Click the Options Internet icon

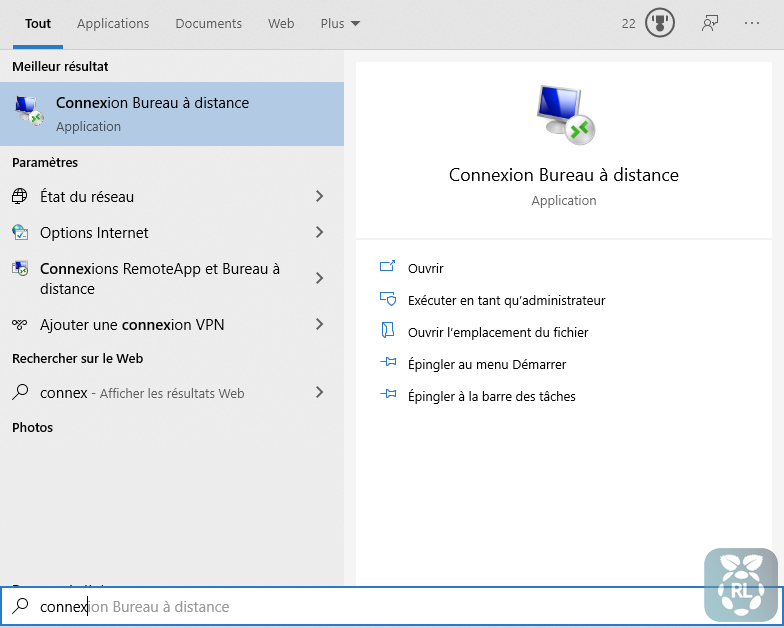click(20, 232)
